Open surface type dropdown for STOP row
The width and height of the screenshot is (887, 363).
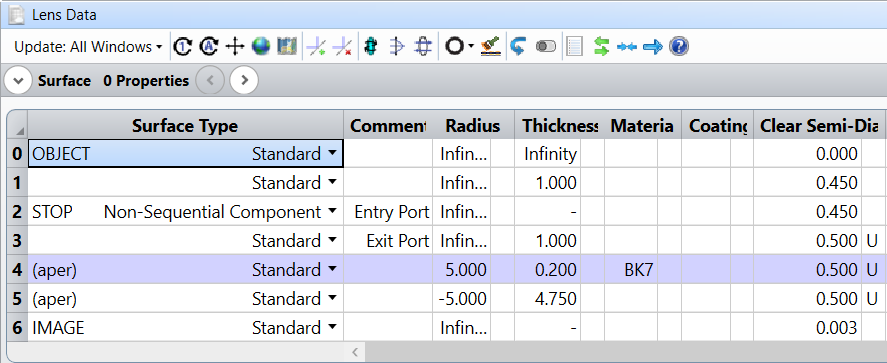332,212
